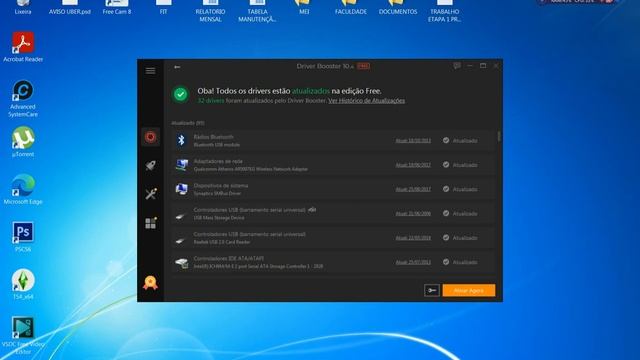Open µTorrent desktop shortcut
The image size is (640, 360).
click(23, 142)
